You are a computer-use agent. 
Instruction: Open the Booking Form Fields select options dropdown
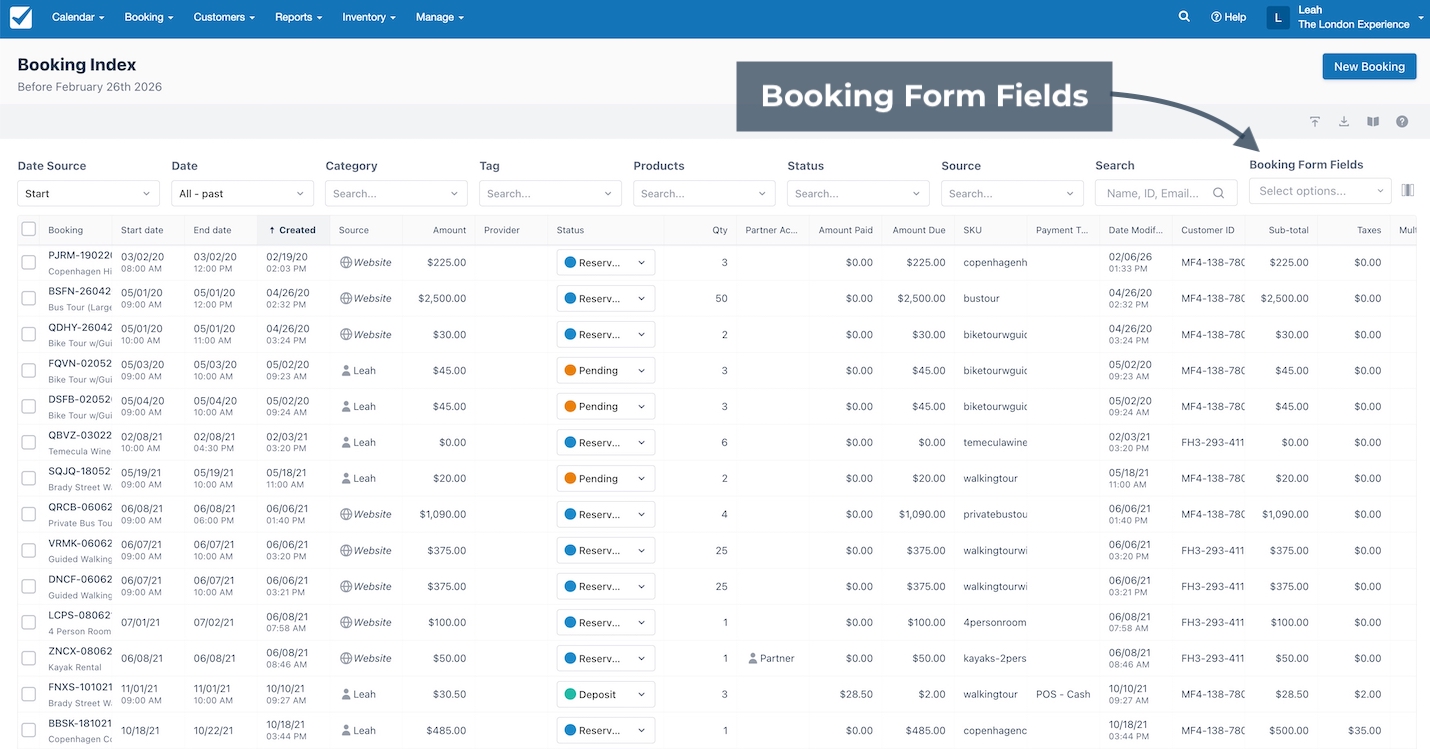pyautogui.click(x=1320, y=190)
